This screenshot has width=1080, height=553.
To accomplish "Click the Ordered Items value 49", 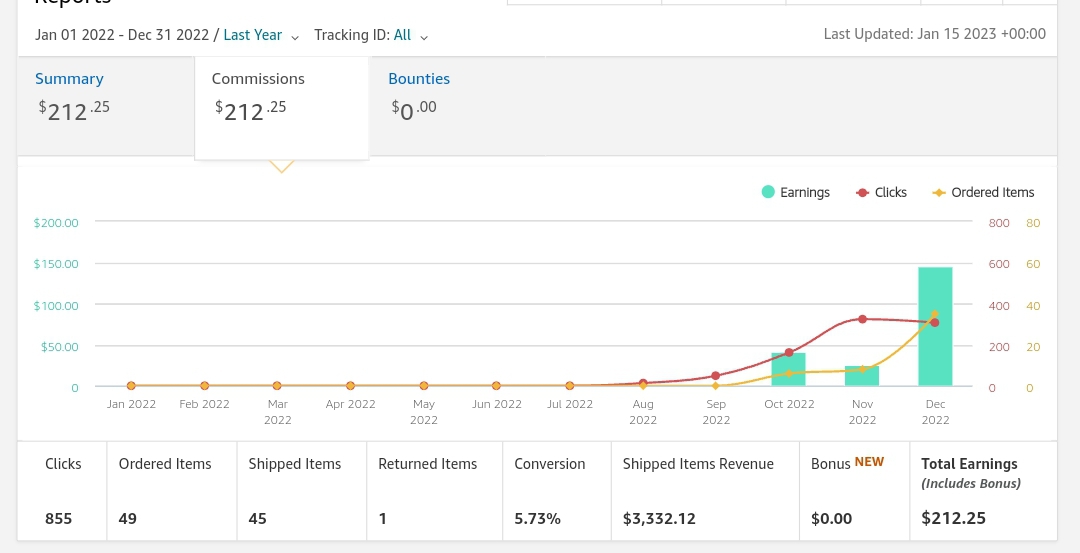I will coord(127,518).
